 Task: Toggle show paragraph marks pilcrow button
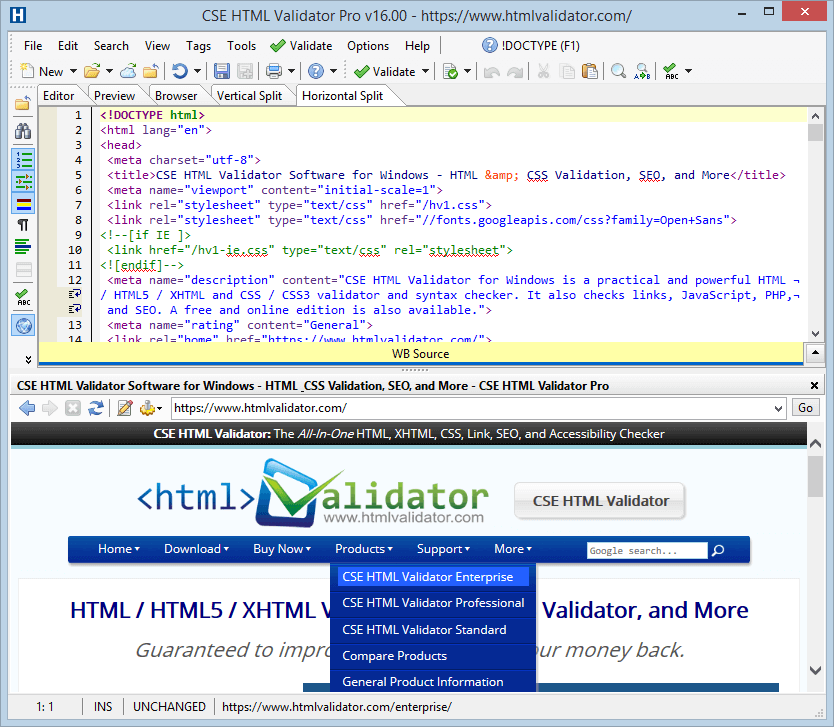23,225
